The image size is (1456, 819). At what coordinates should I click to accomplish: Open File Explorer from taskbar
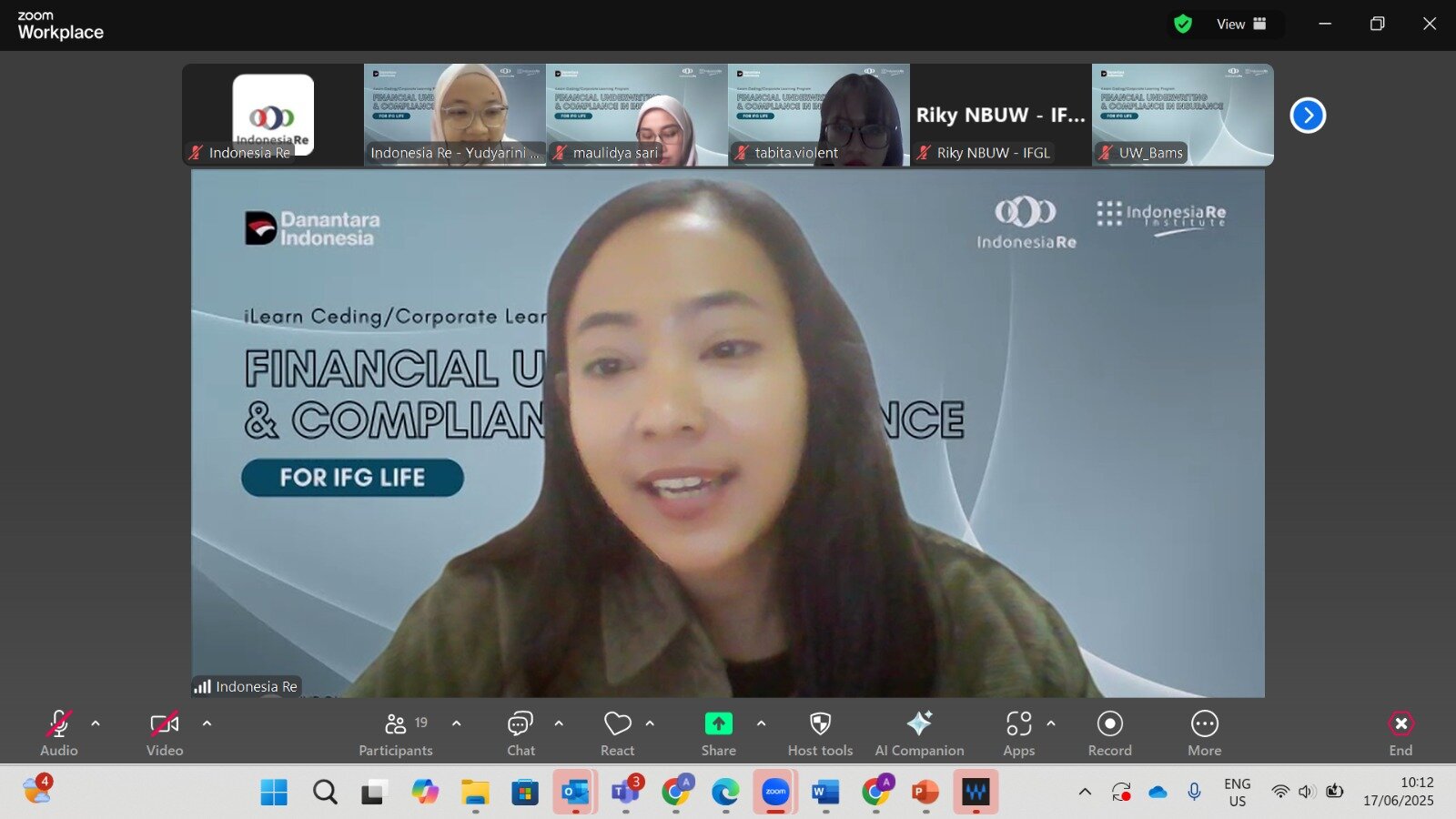pyautogui.click(x=475, y=792)
